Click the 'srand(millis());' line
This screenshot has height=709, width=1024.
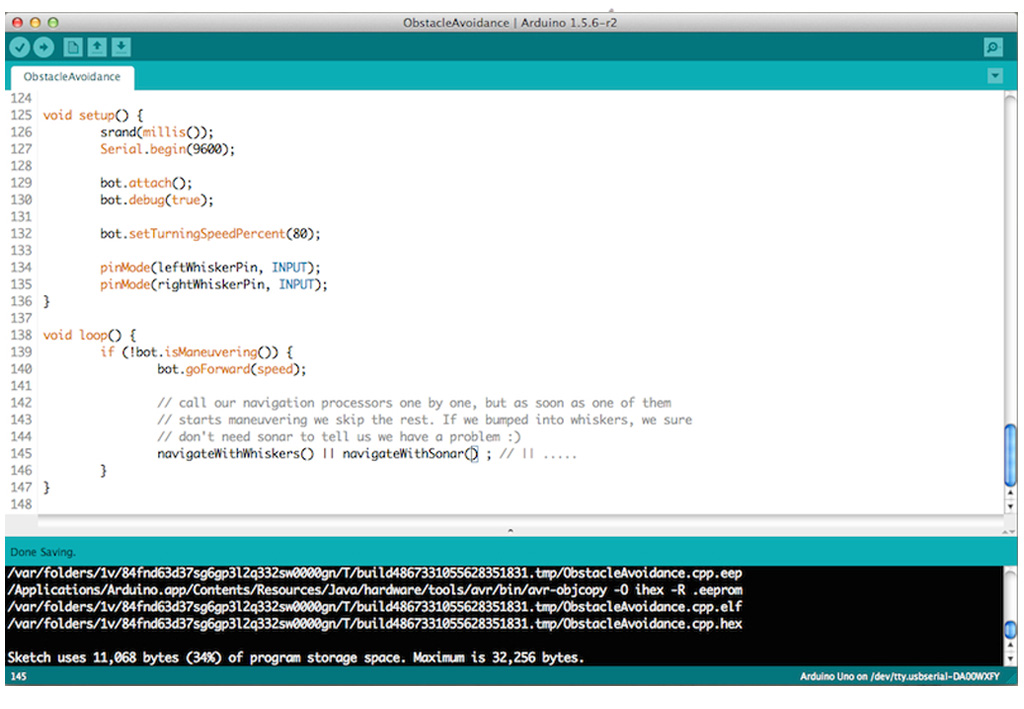click(157, 133)
